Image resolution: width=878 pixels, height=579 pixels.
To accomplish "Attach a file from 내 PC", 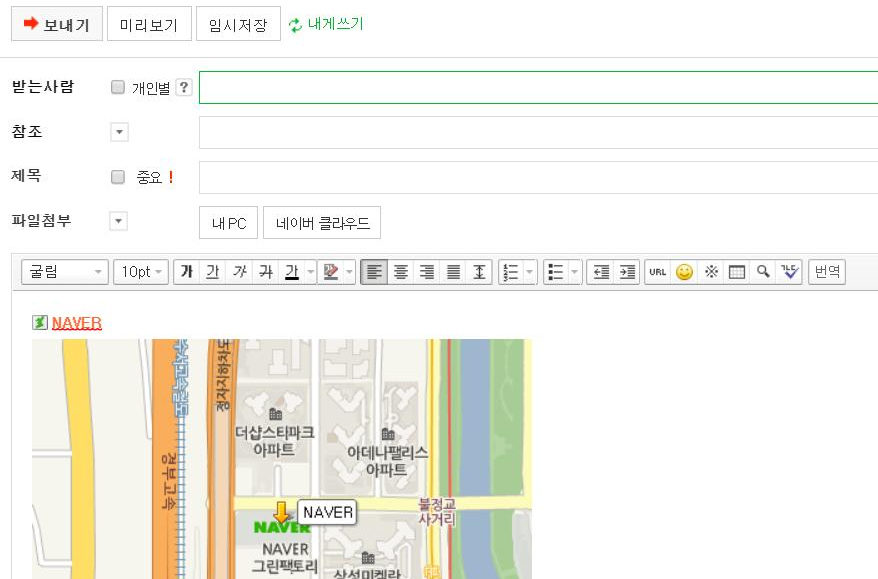I will tap(228, 223).
